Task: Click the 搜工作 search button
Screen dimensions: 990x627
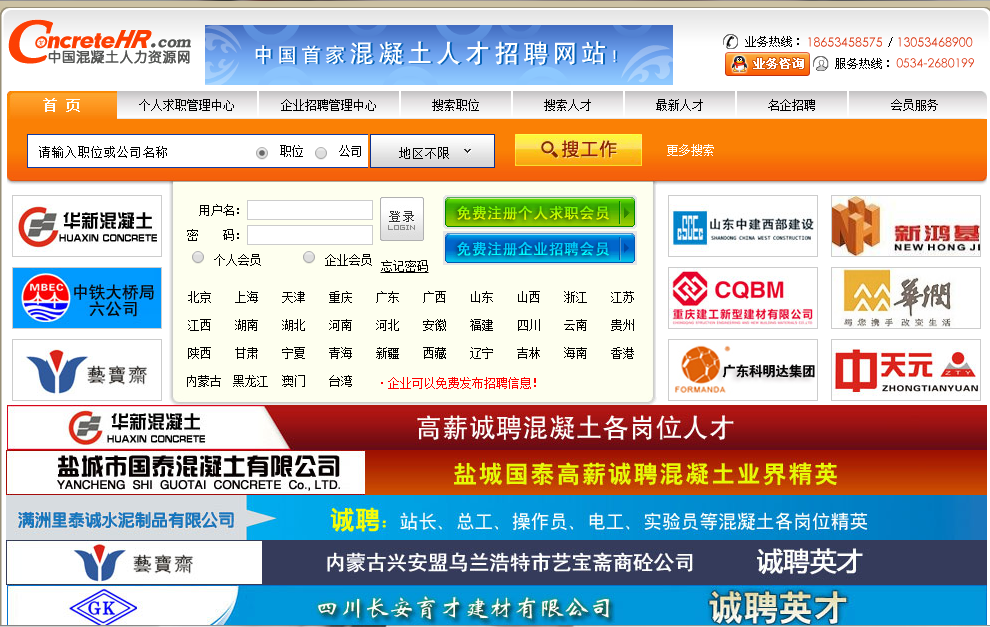Action: click(x=578, y=150)
